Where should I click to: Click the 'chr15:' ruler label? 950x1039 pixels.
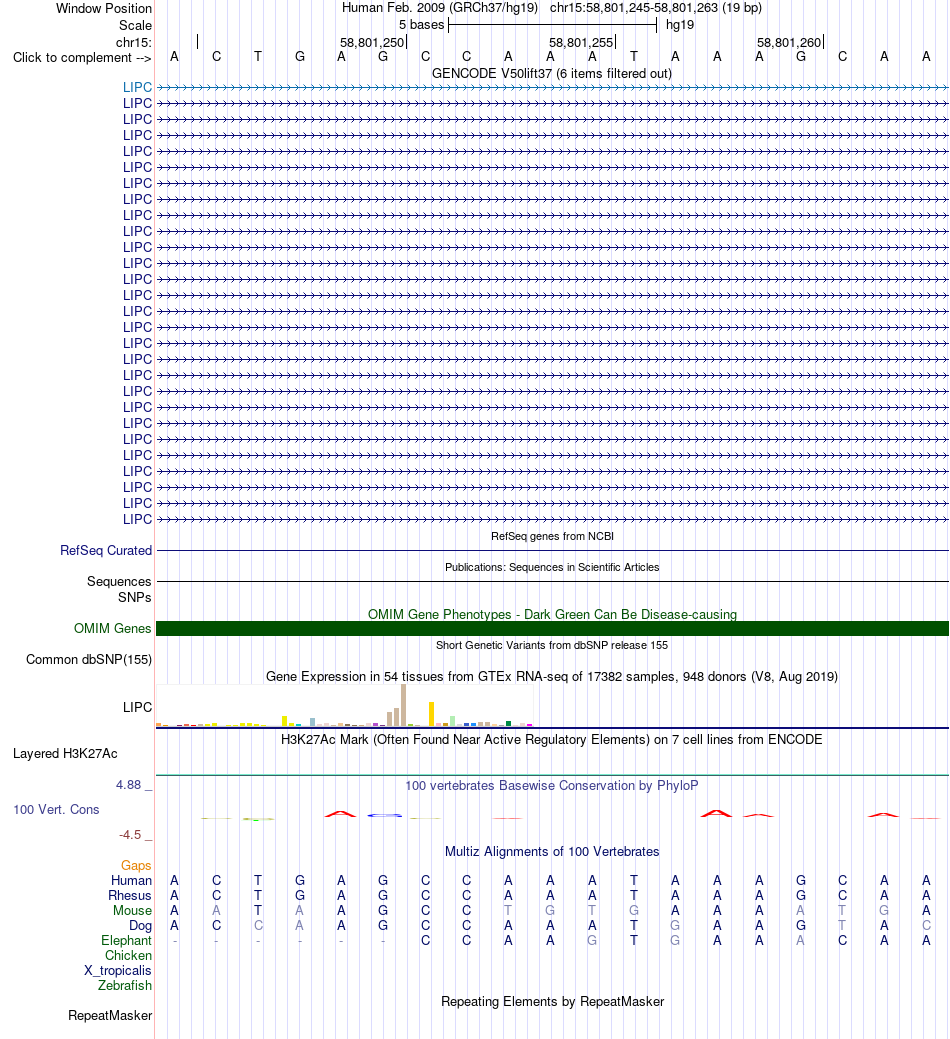pyautogui.click(x=134, y=43)
